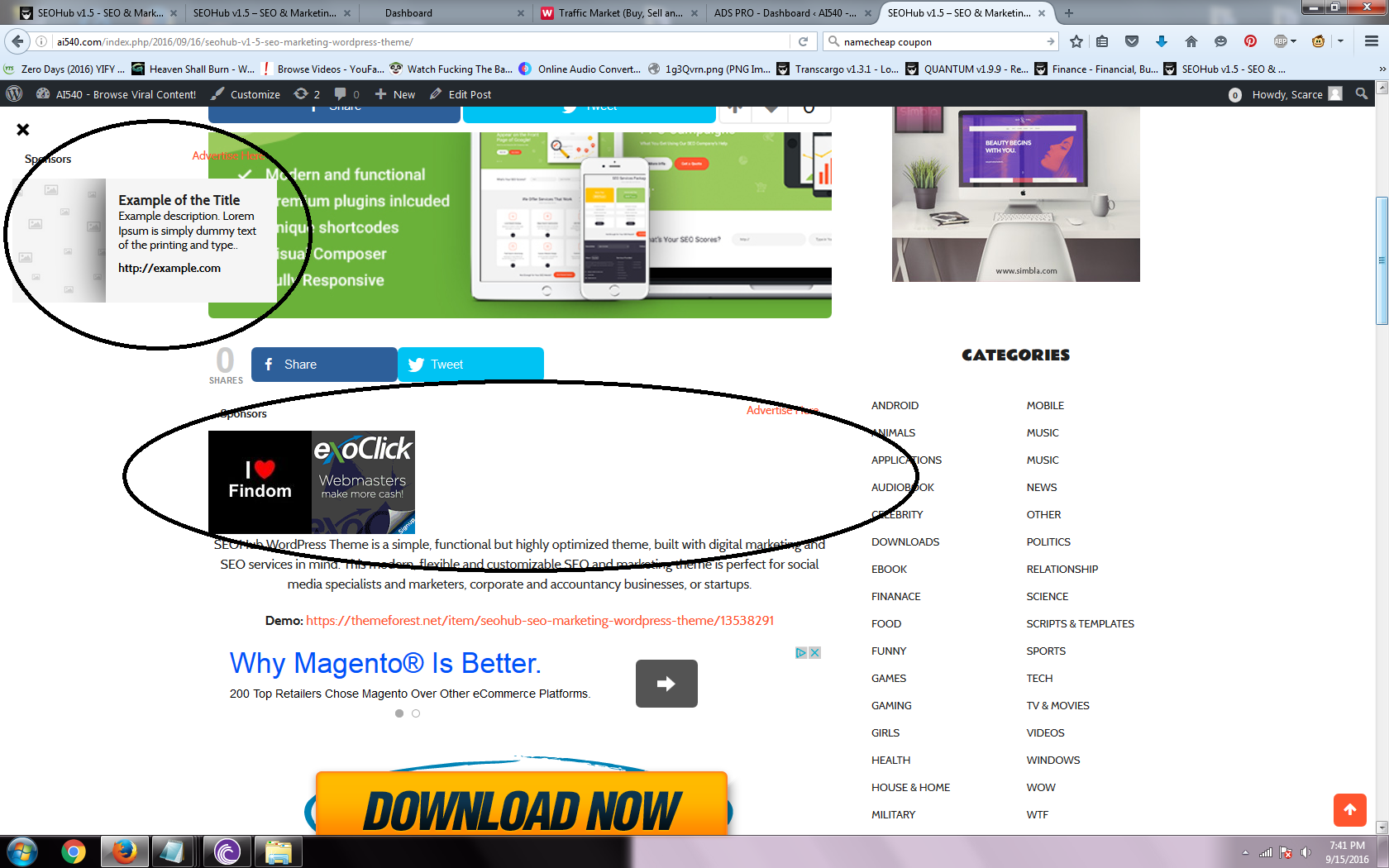The height and width of the screenshot is (868, 1389).
Task: Open the Firefox hamburger menu
Action: [x=1372, y=41]
